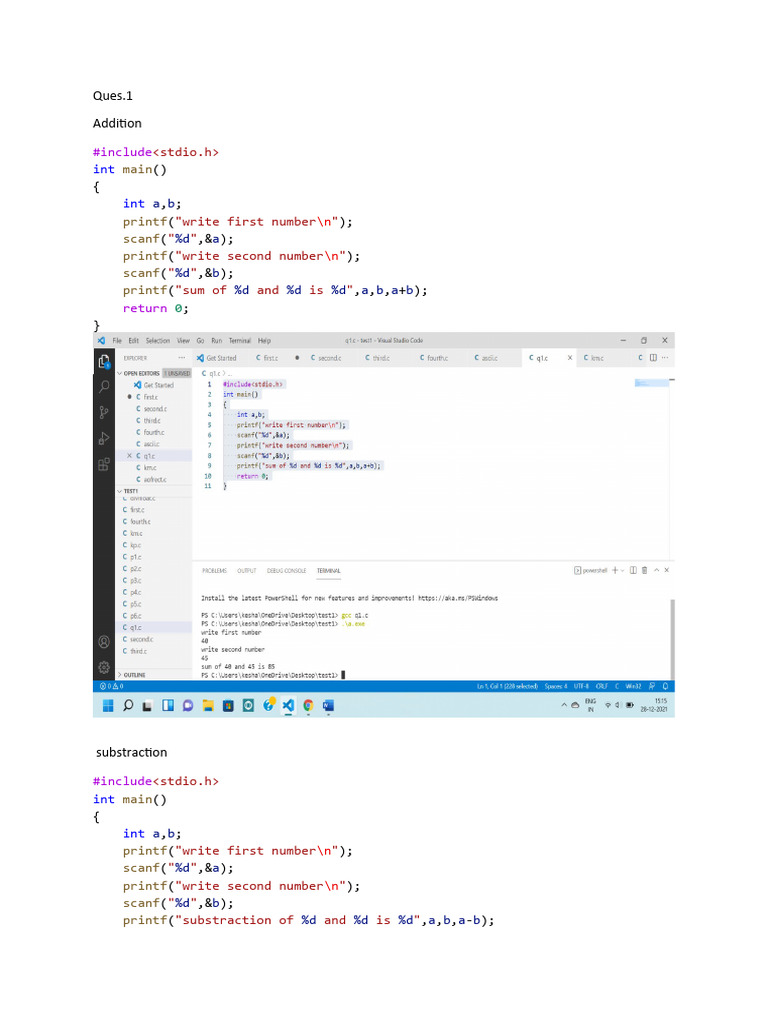Screen dimensions: 768x1024
Task: Open the DEBUG CONSOLE panel tab
Action: (287, 571)
